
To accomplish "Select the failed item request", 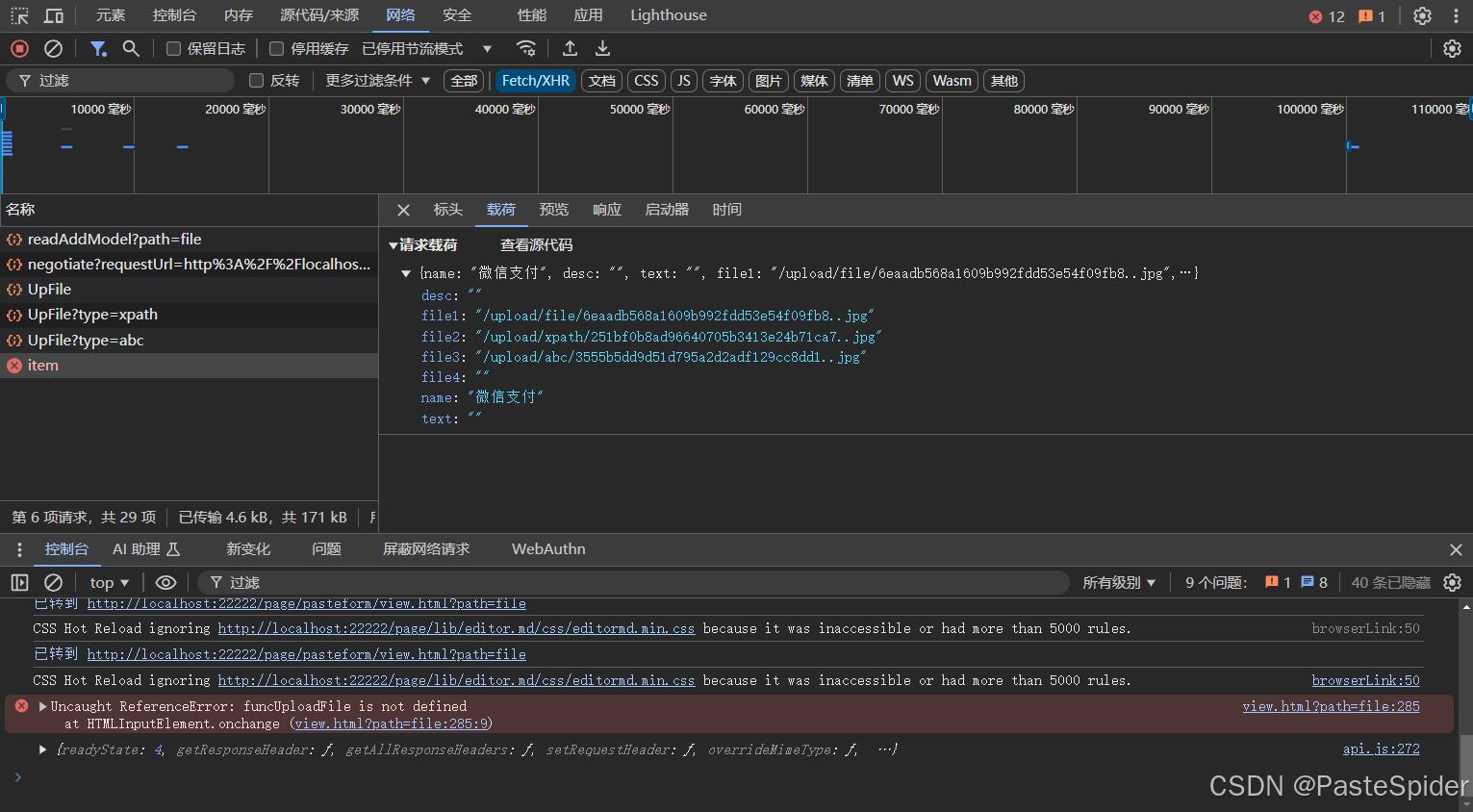I will 189,366.
